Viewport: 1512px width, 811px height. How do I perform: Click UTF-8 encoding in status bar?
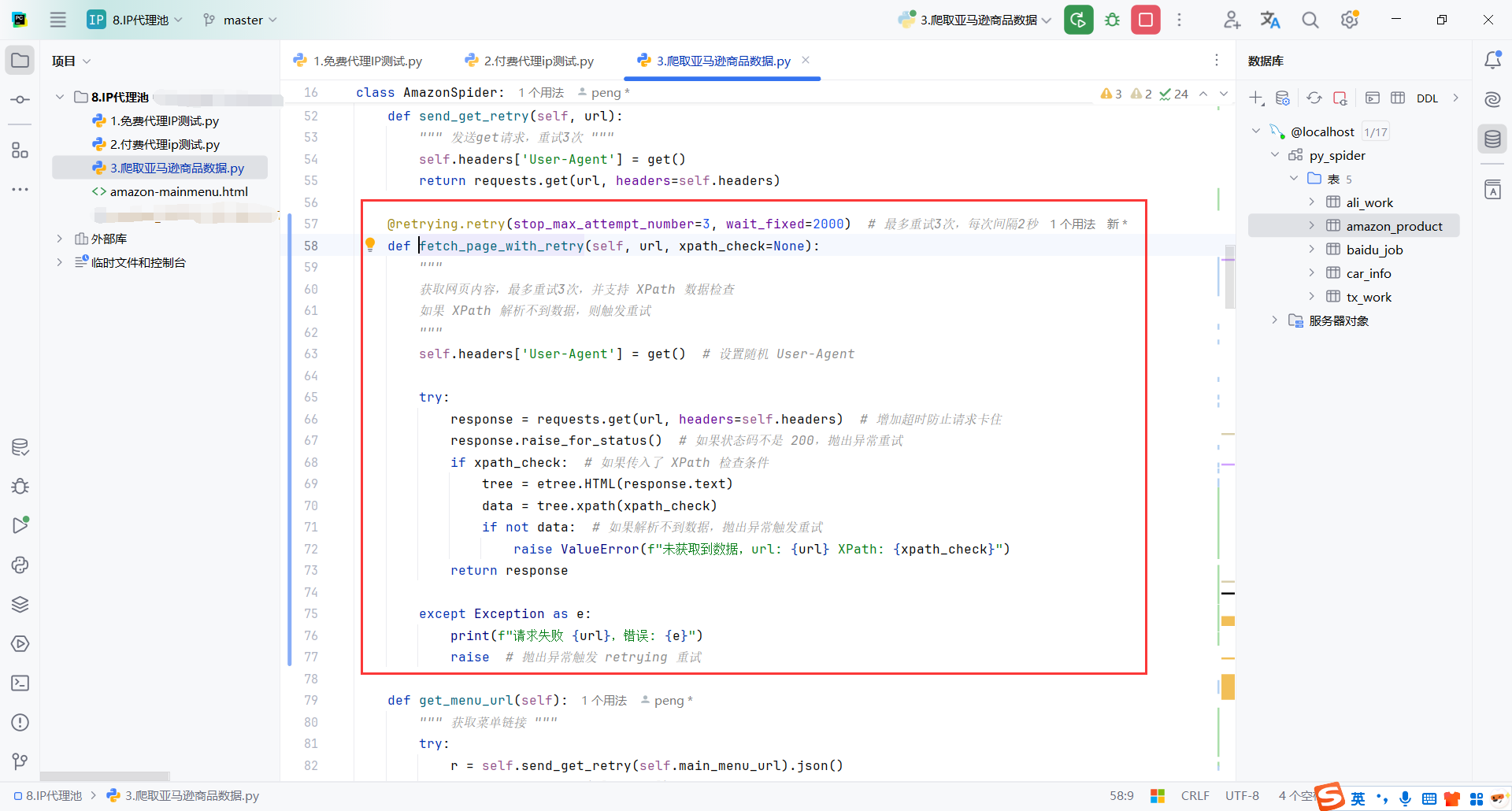[1242, 796]
